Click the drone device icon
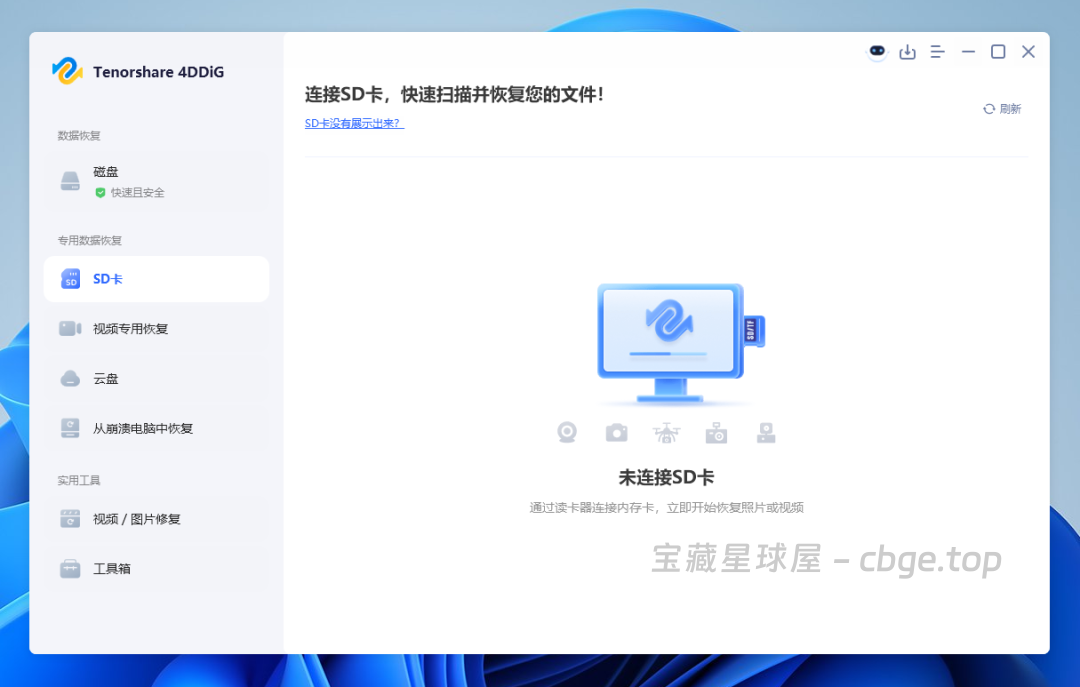 tap(666, 432)
